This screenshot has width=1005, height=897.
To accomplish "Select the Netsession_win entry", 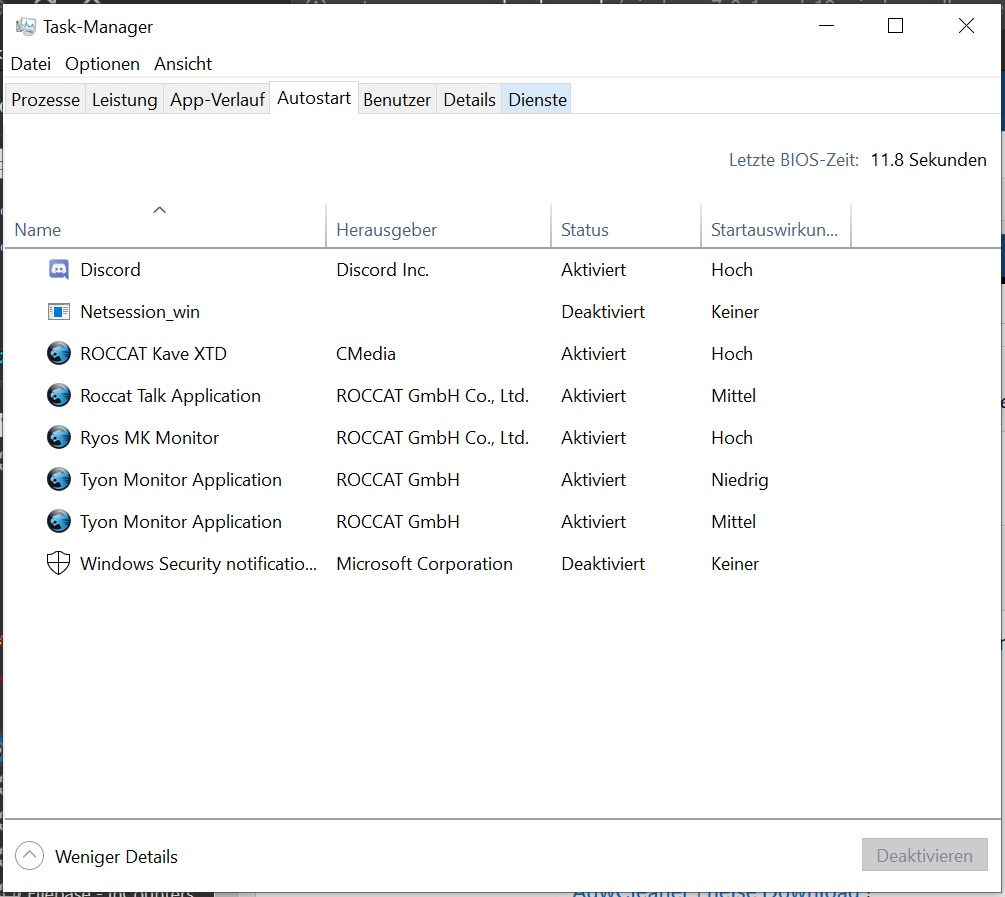I will [x=140, y=312].
